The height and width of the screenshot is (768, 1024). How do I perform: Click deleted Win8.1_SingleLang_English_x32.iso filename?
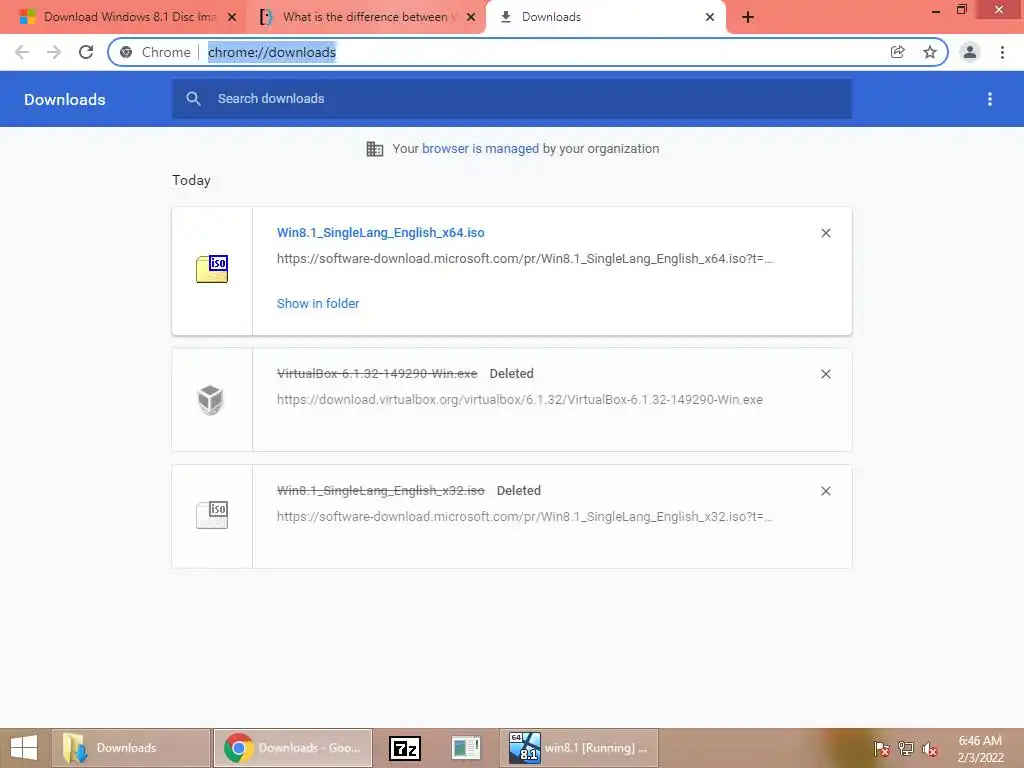[381, 490]
